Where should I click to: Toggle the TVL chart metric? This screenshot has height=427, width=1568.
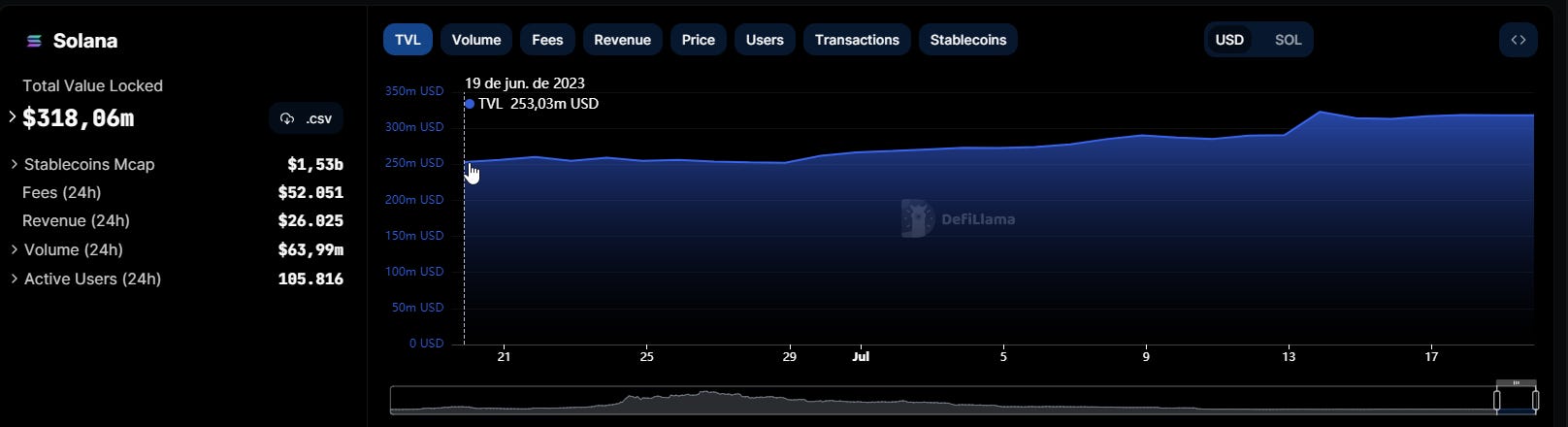pos(408,40)
